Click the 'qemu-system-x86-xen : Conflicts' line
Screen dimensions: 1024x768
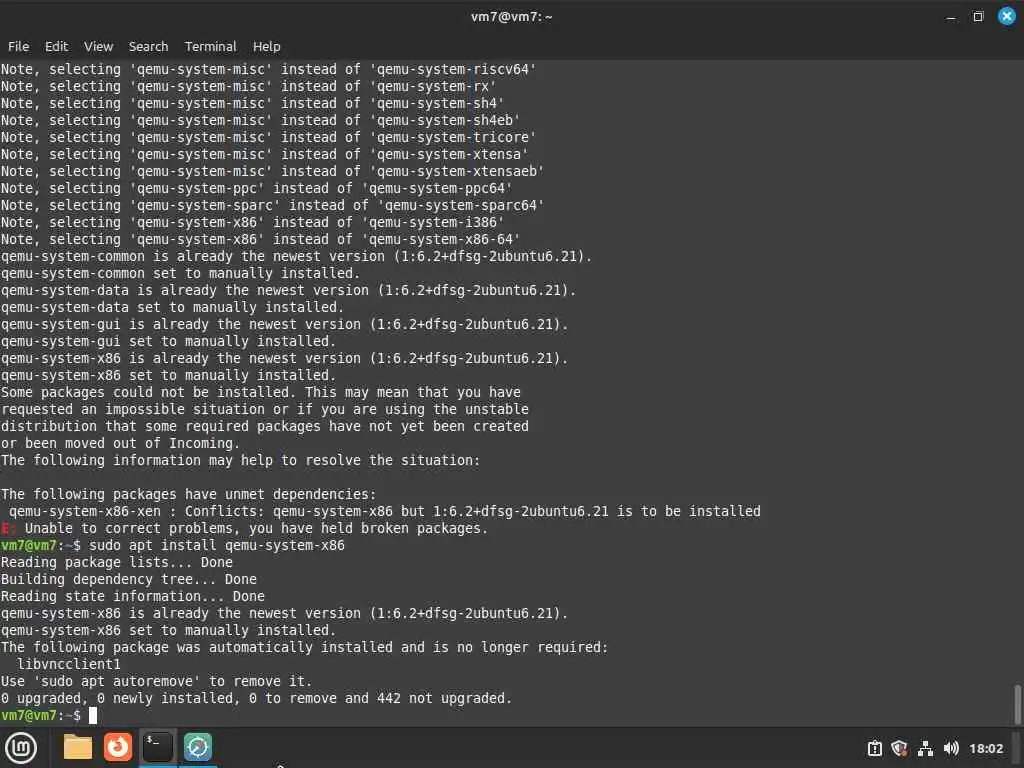385,511
